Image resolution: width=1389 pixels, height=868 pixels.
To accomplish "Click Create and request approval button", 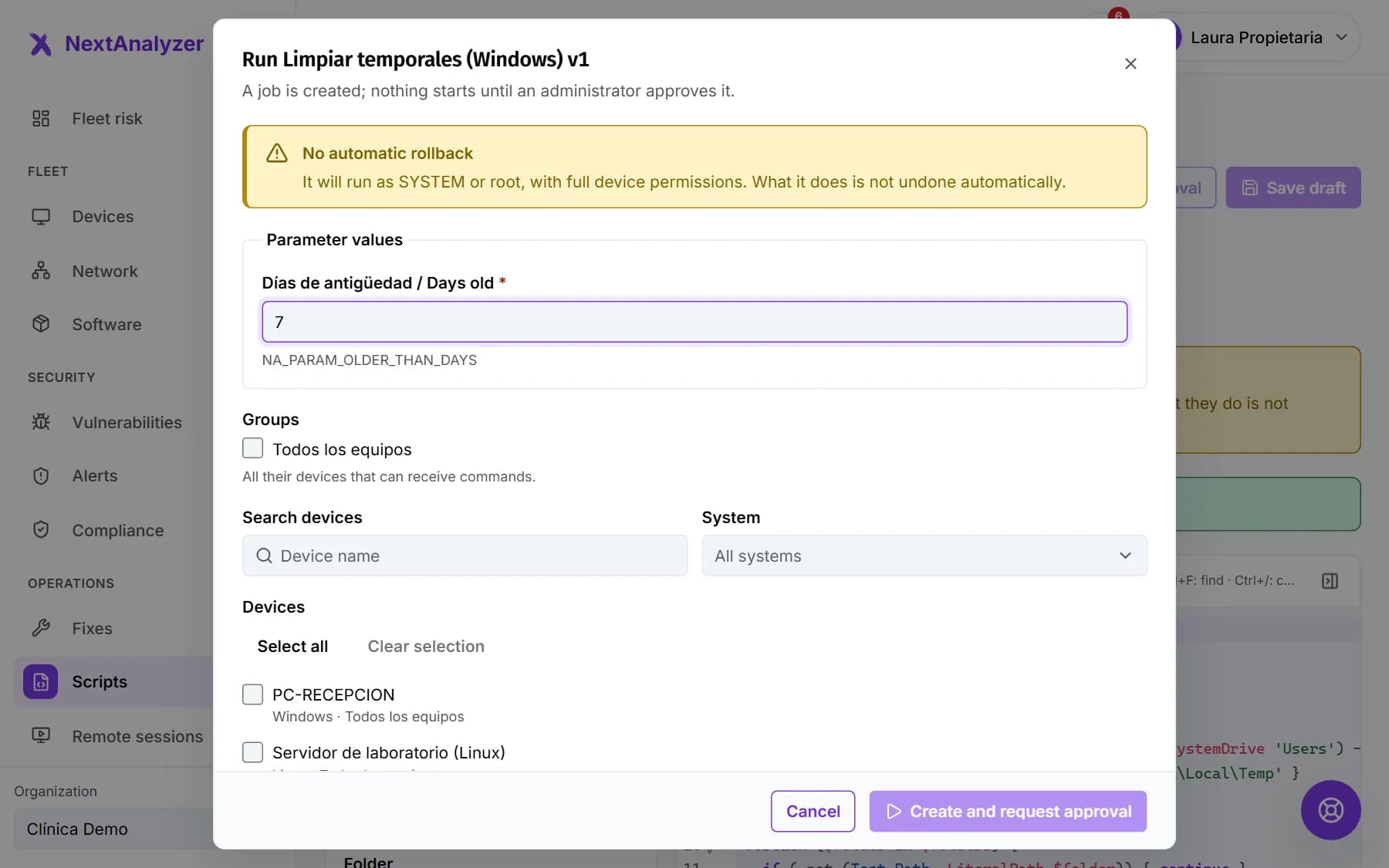I will [1008, 811].
